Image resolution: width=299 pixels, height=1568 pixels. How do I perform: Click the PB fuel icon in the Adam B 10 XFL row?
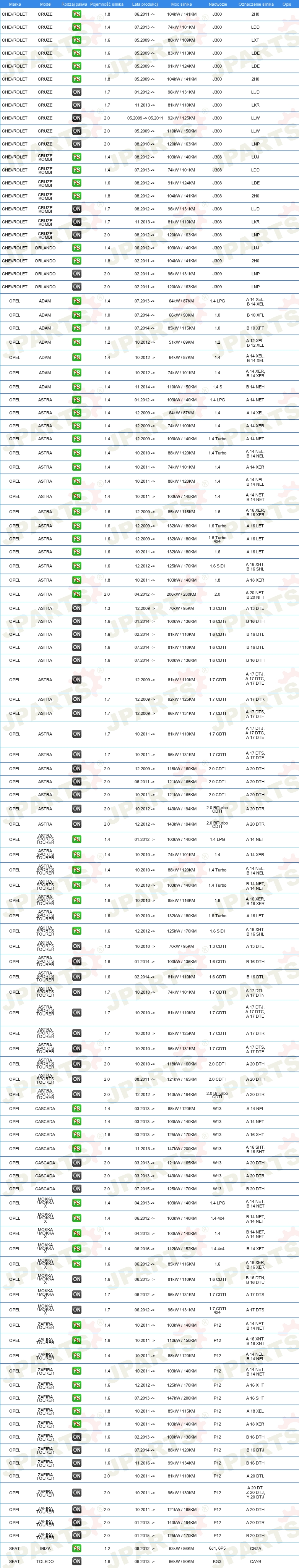click(x=77, y=315)
